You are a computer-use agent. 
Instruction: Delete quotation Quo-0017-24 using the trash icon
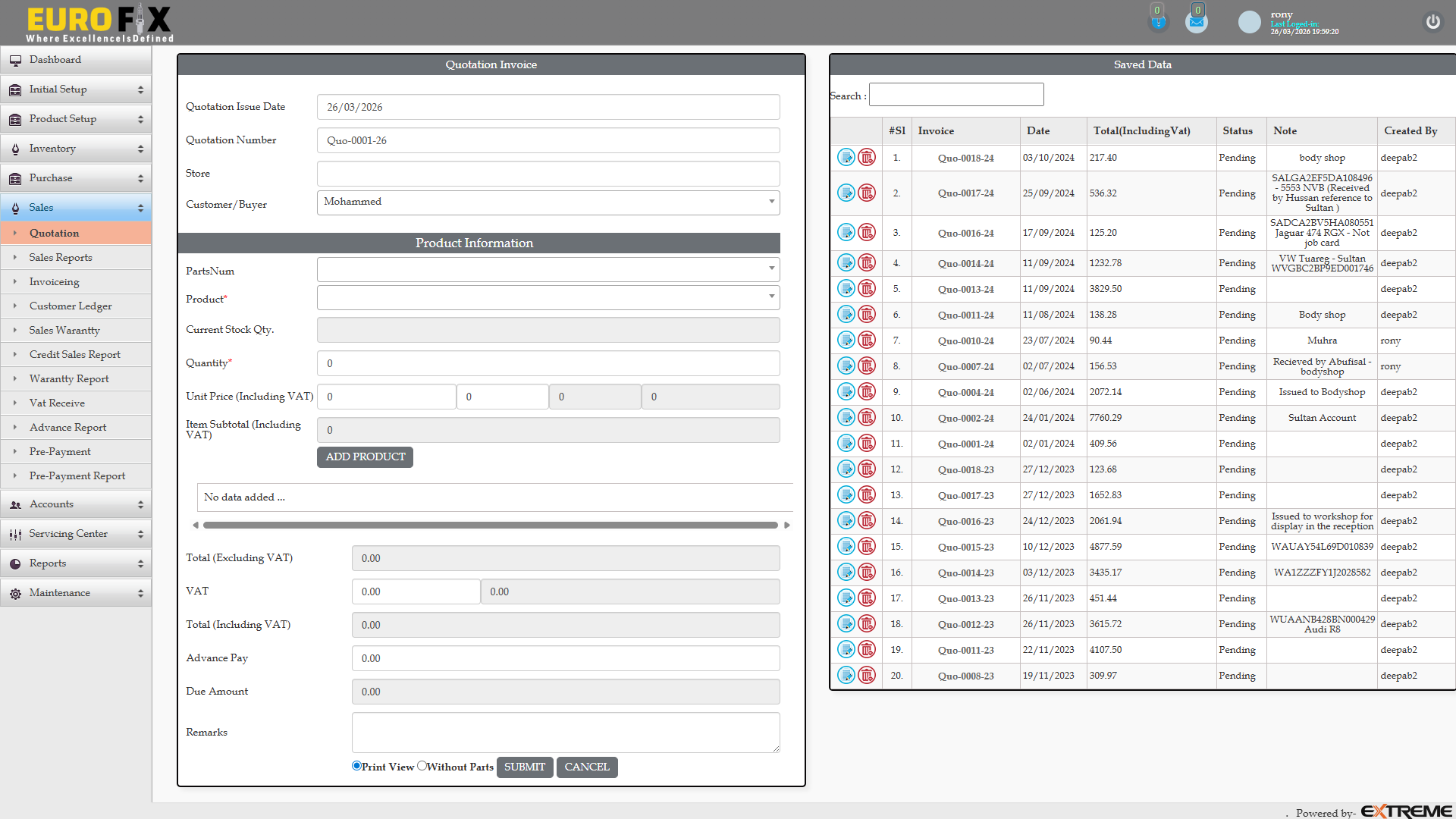click(867, 193)
